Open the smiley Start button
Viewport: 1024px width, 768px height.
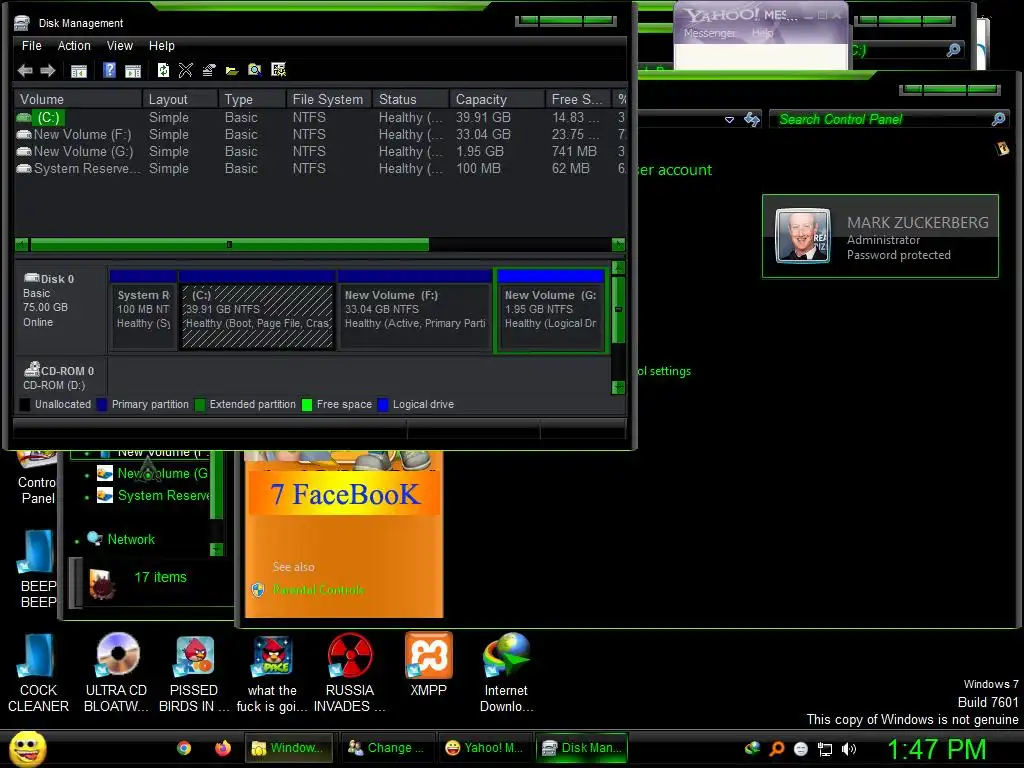pos(27,748)
